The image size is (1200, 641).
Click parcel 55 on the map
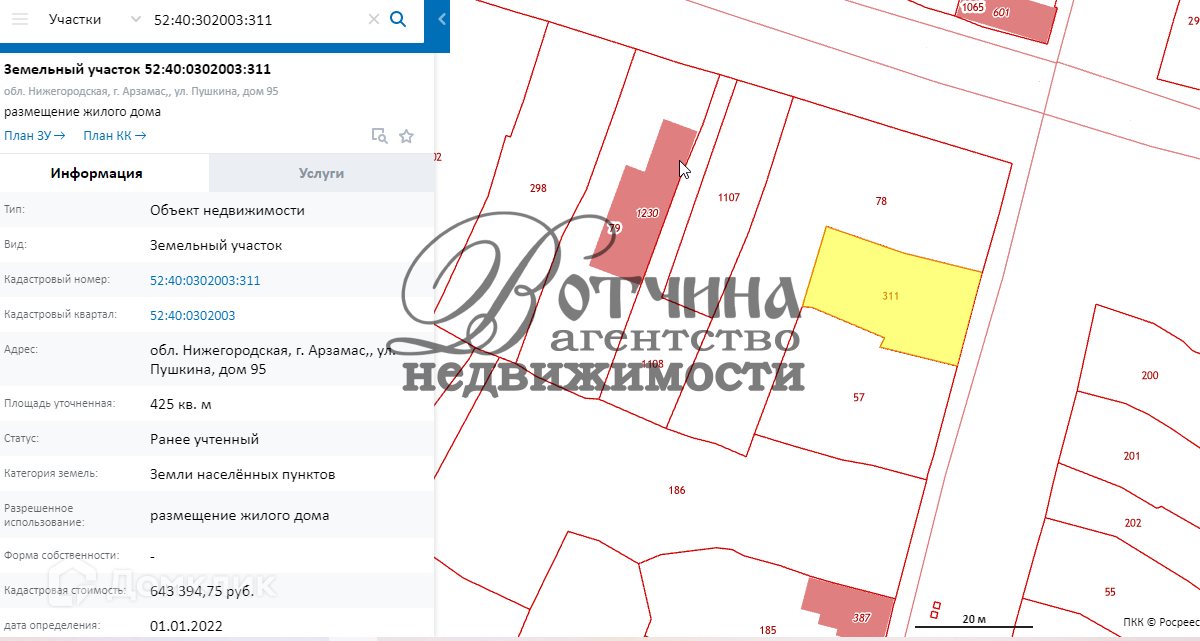(x=1110, y=592)
